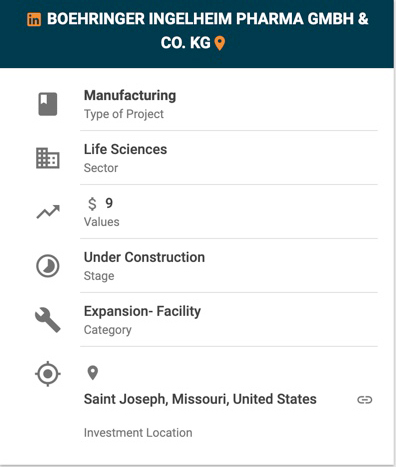Screen dimensions: 396x467
Task: Click the dollar sign symbol in Values
Action: click(x=92, y=204)
